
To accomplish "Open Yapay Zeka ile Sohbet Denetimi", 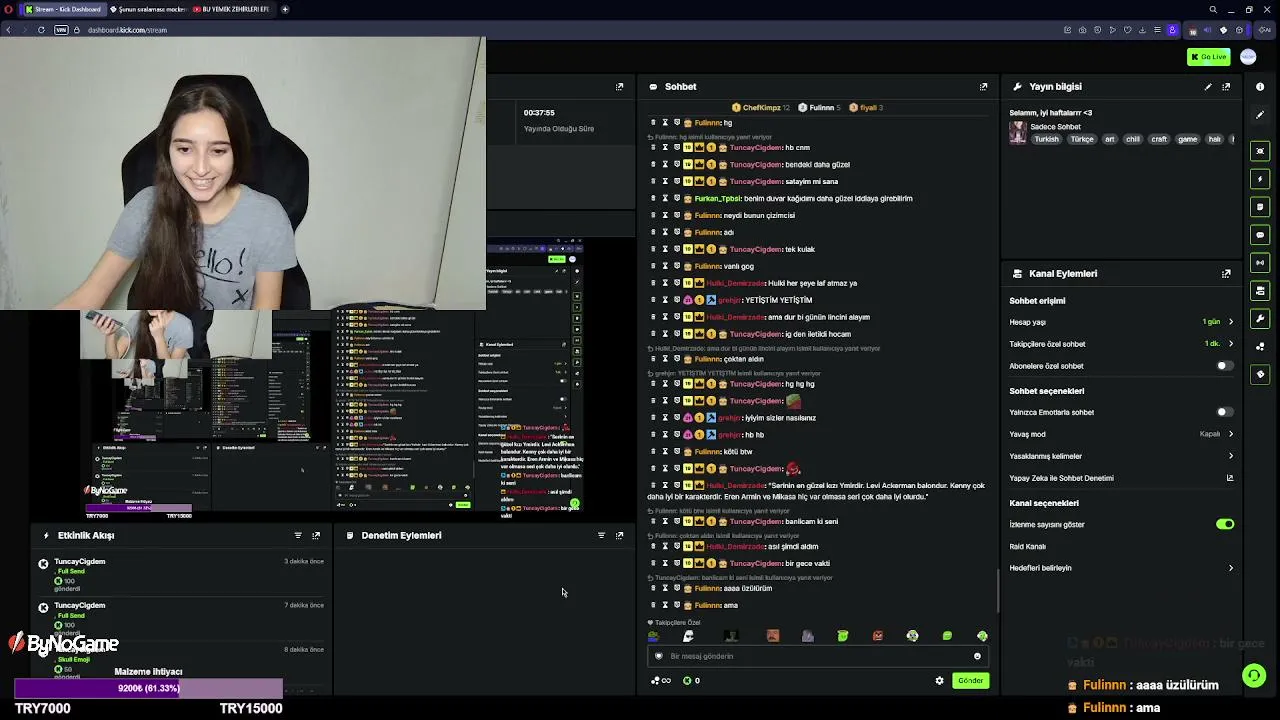I will click(1121, 478).
